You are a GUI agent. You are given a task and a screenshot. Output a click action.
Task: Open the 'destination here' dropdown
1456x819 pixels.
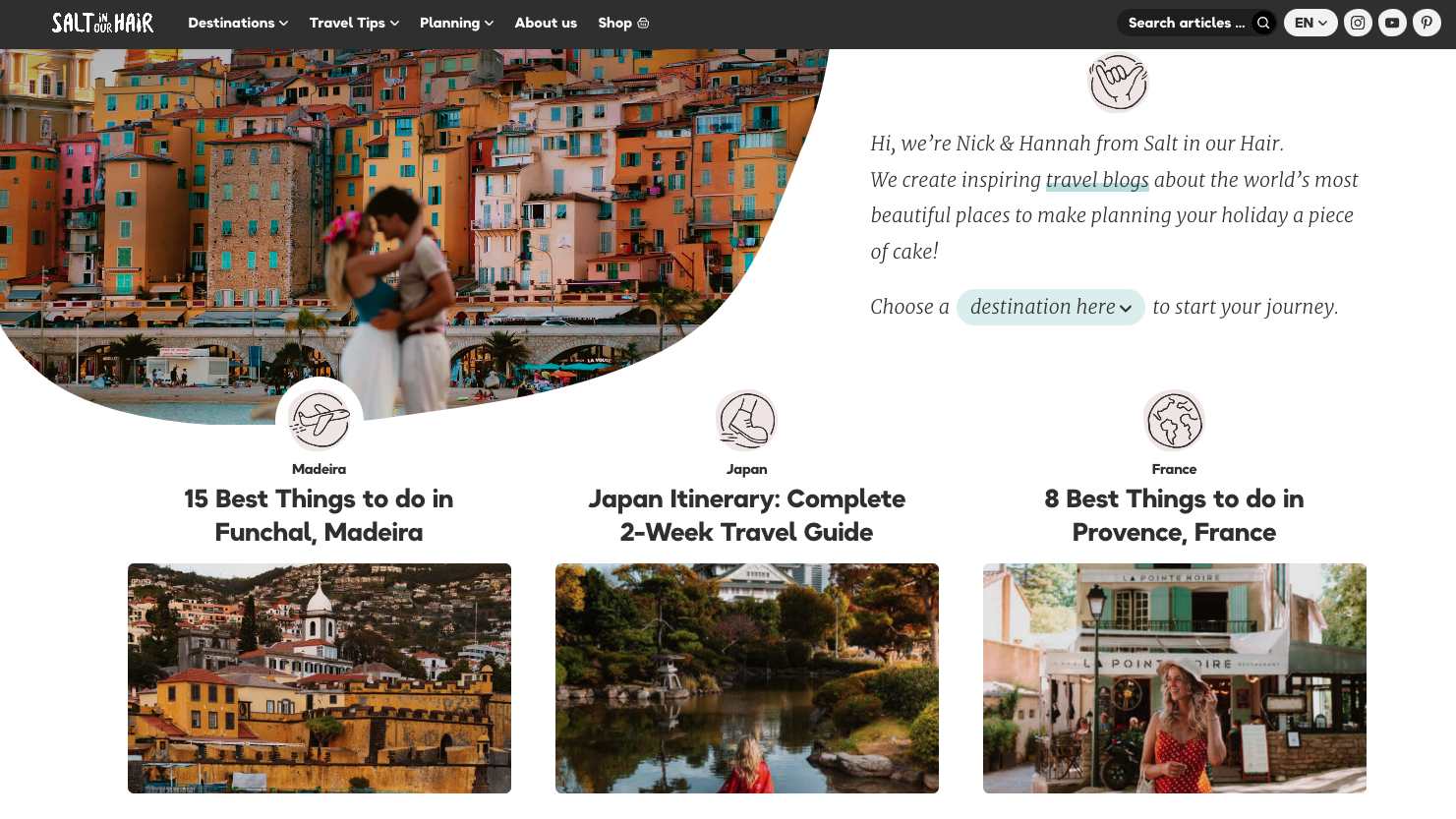click(1050, 307)
